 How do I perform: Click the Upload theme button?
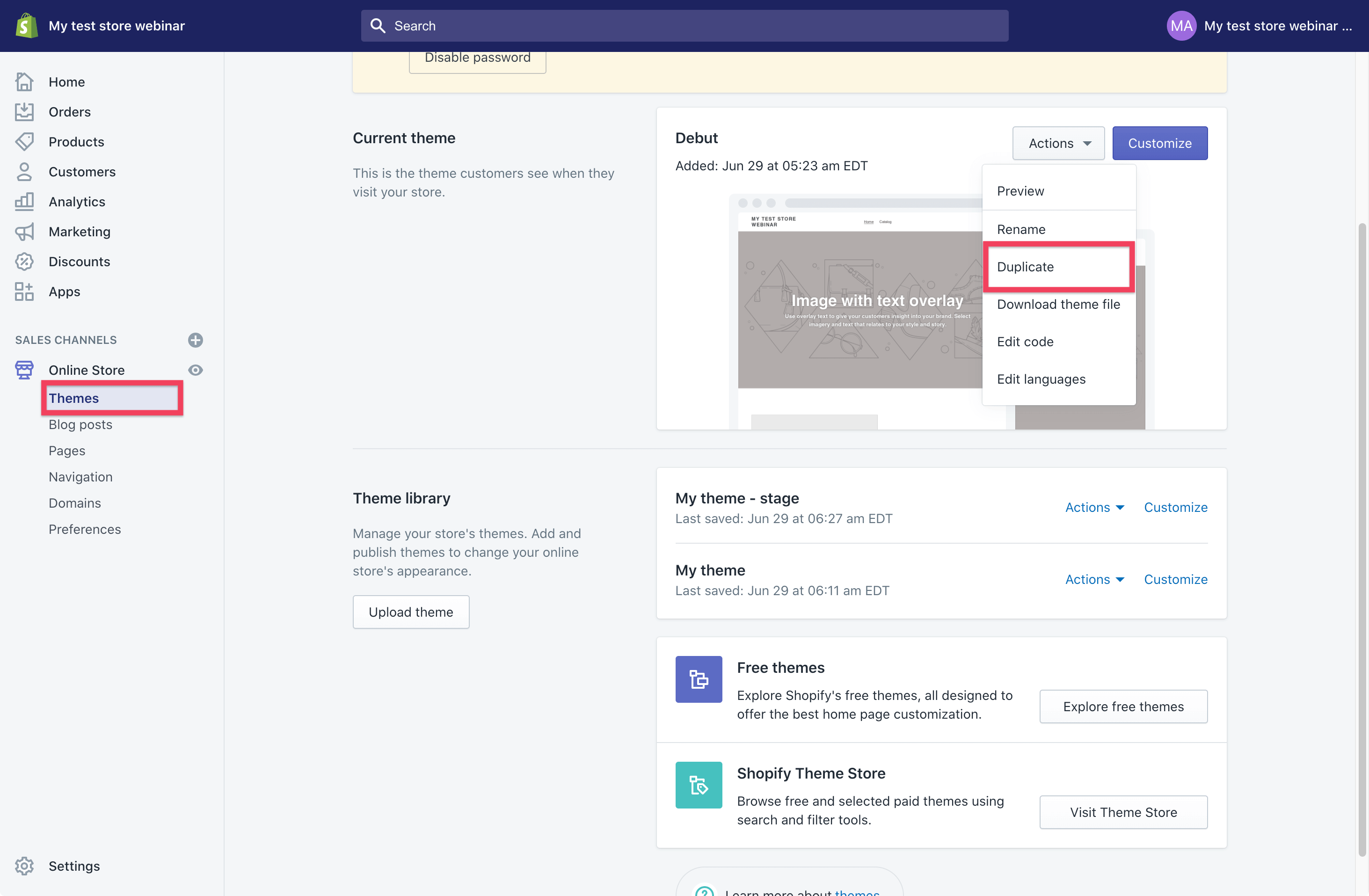click(411, 612)
